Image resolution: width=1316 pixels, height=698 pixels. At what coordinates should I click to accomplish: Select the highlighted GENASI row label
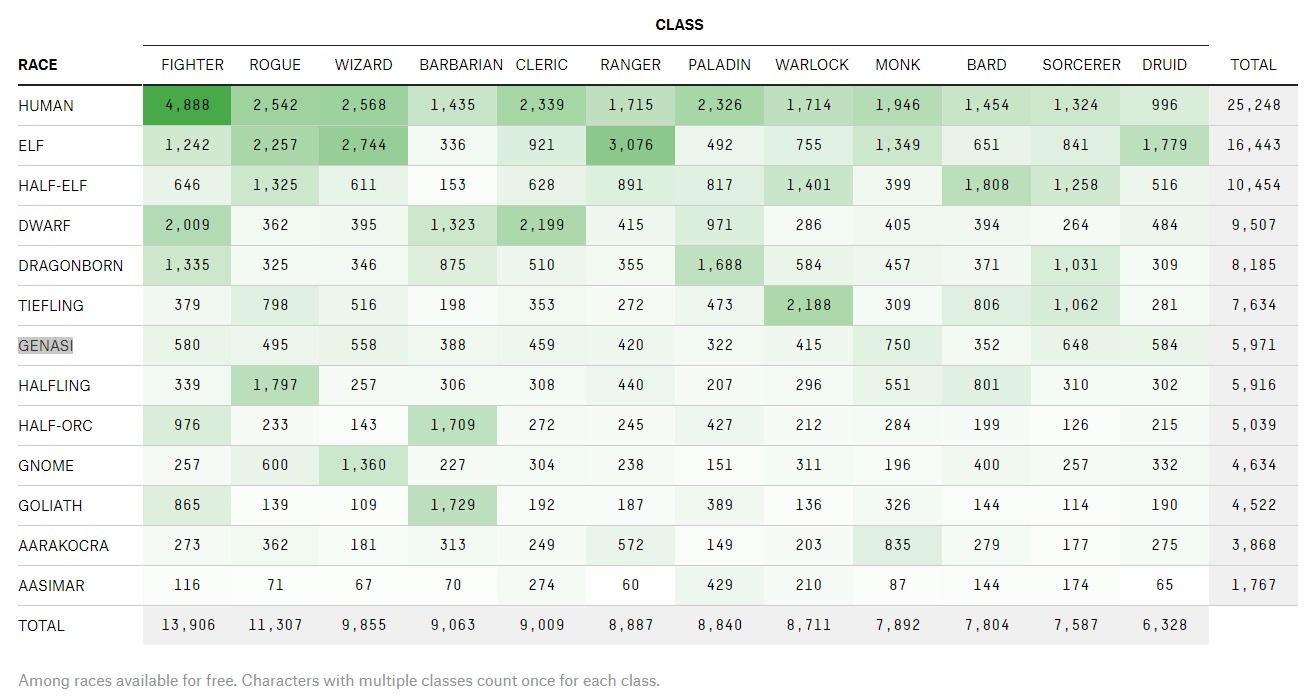click(46, 346)
